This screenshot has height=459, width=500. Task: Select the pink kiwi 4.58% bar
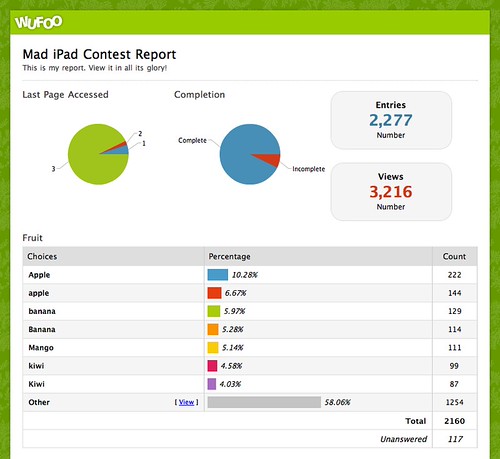[212, 366]
